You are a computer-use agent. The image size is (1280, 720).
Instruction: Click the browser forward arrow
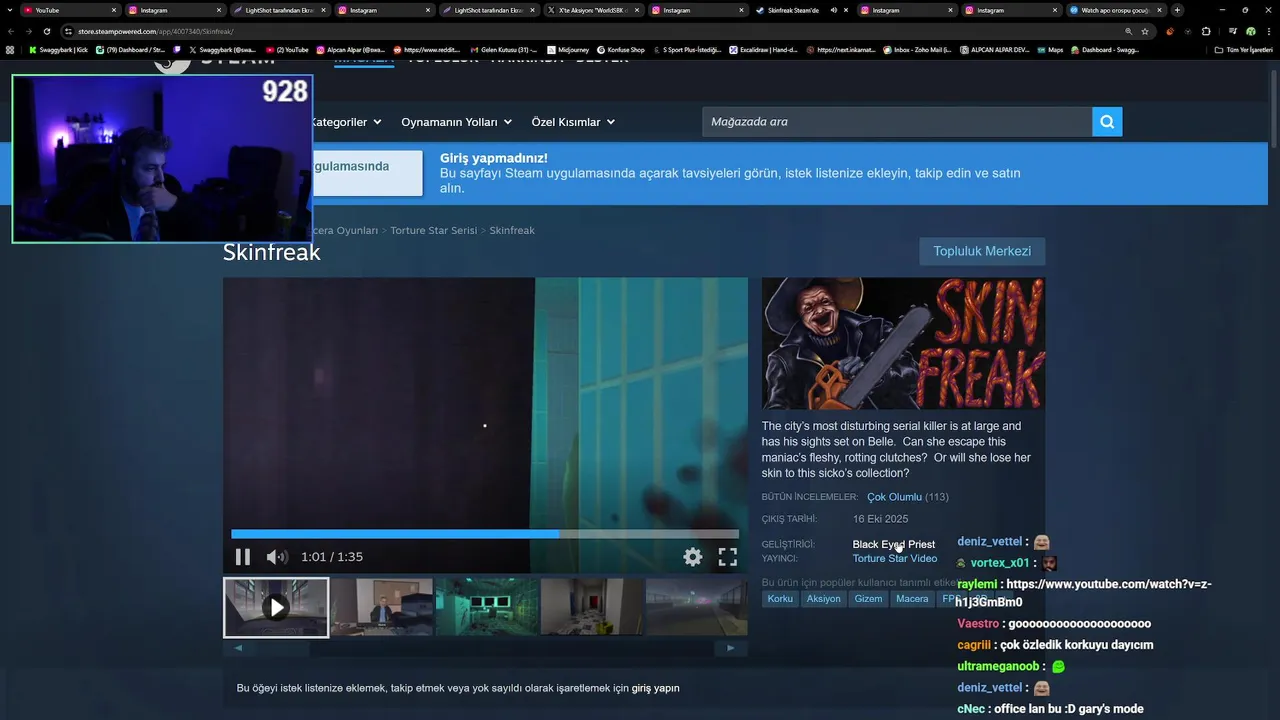(28, 31)
